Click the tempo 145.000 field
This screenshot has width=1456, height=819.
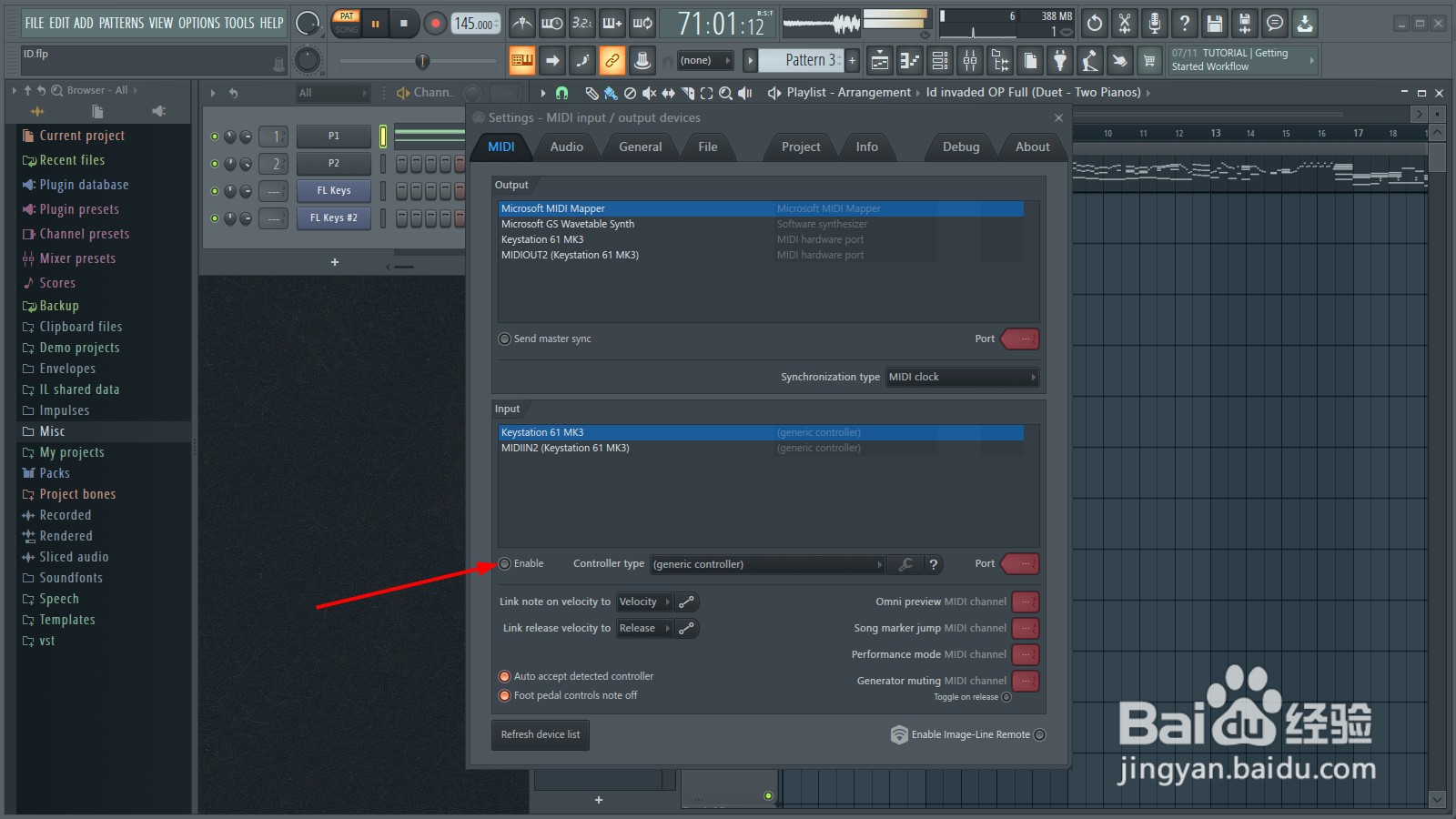475,24
